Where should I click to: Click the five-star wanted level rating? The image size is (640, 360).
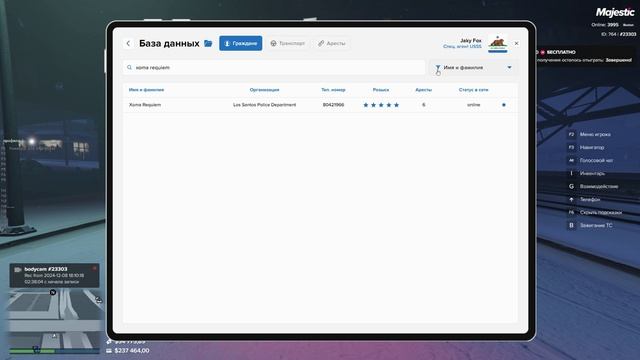point(381,105)
